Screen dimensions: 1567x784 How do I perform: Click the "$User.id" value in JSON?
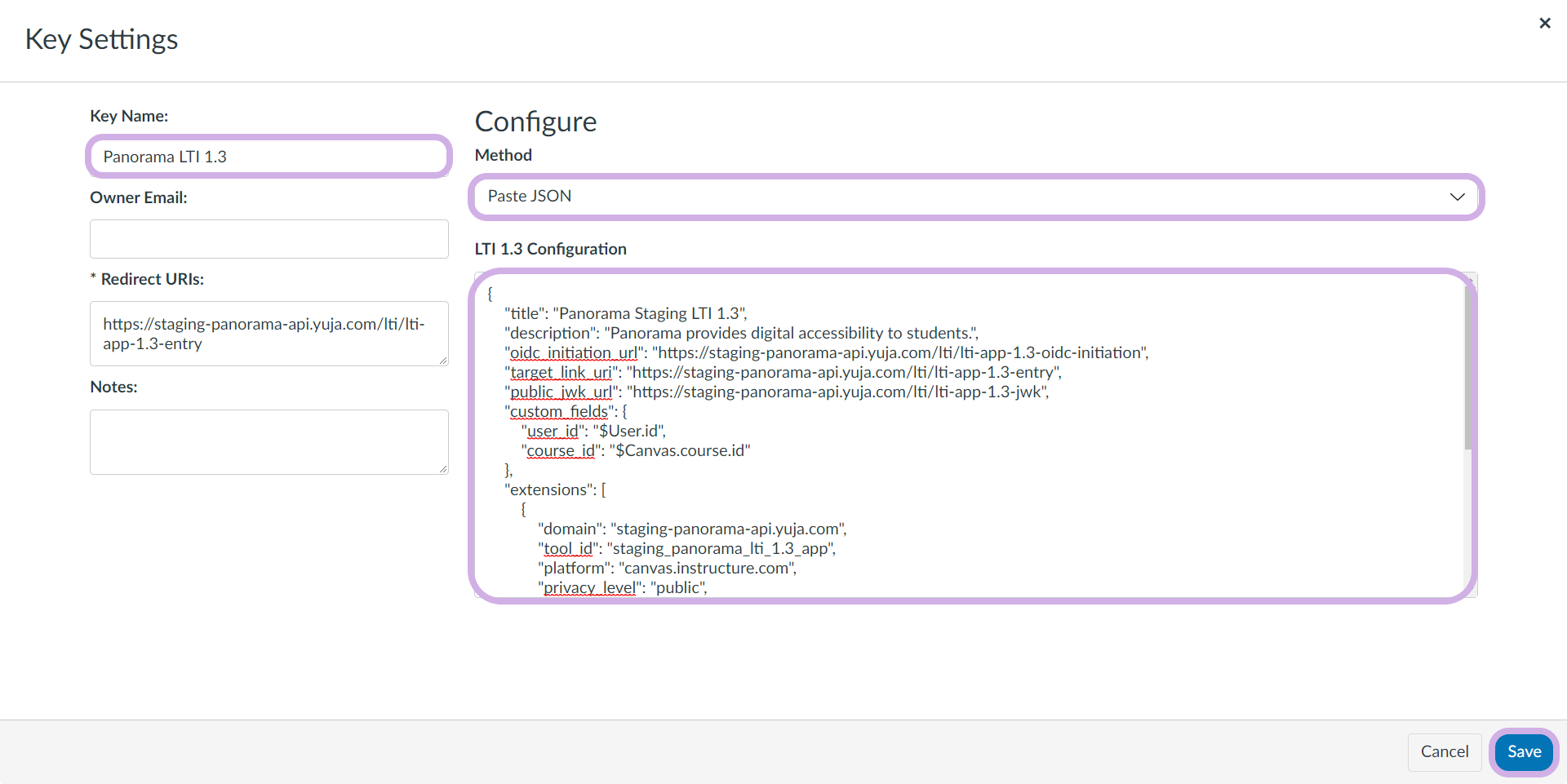tap(628, 431)
